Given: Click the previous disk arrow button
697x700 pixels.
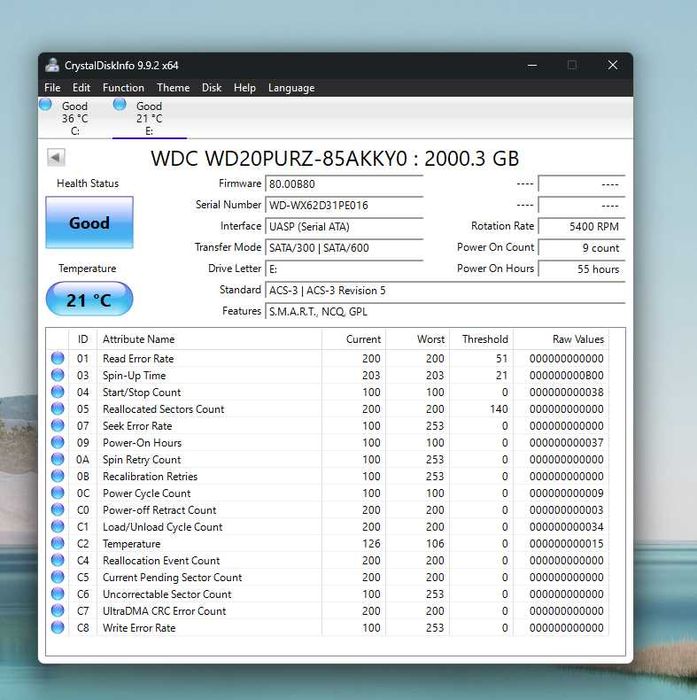Looking at the screenshot, I should click(x=56, y=158).
